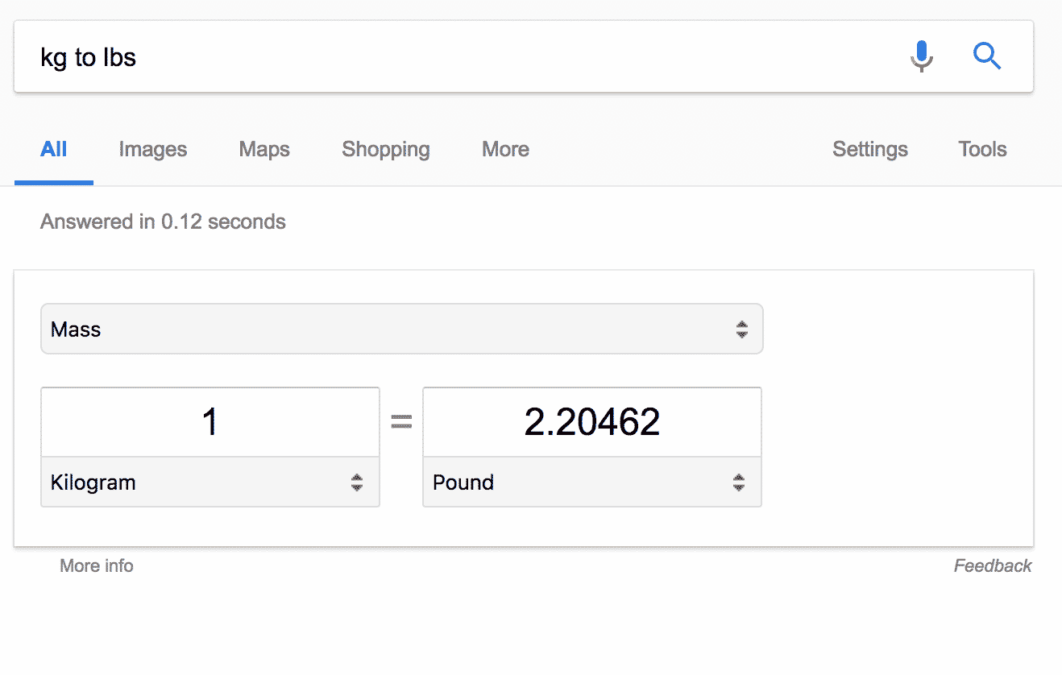The height and width of the screenshot is (675, 1062).
Task: Open the Settings menu
Action: [870, 150]
